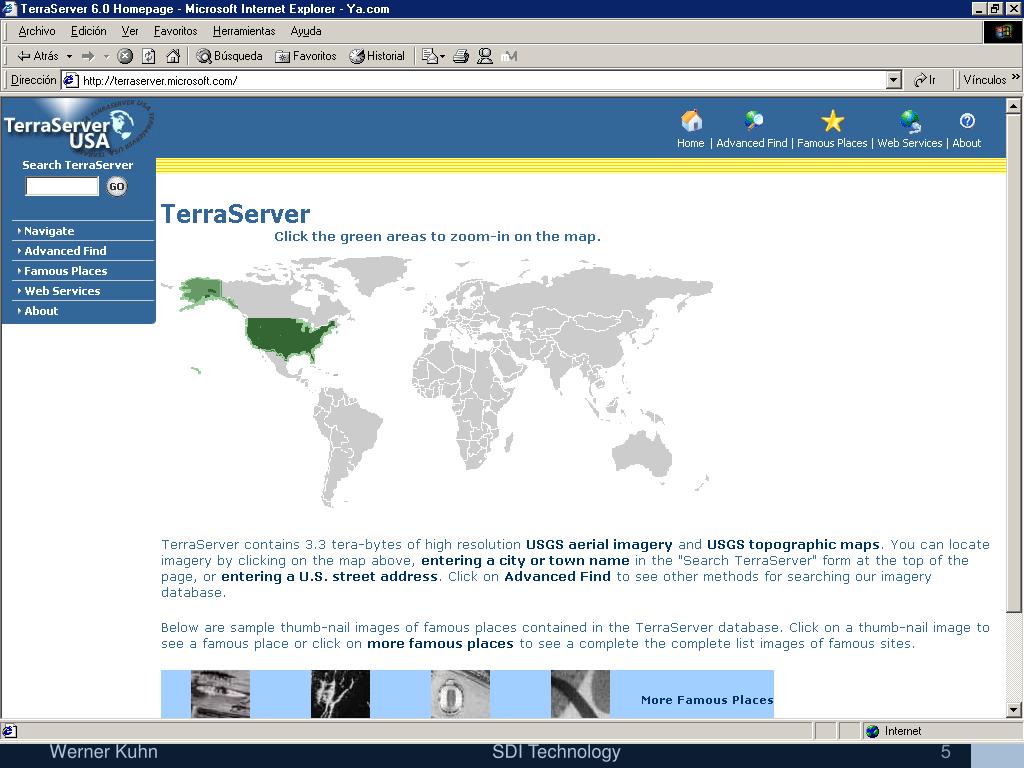Click the Dirección address label
The height and width of the screenshot is (768, 1024).
coord(33,80)
